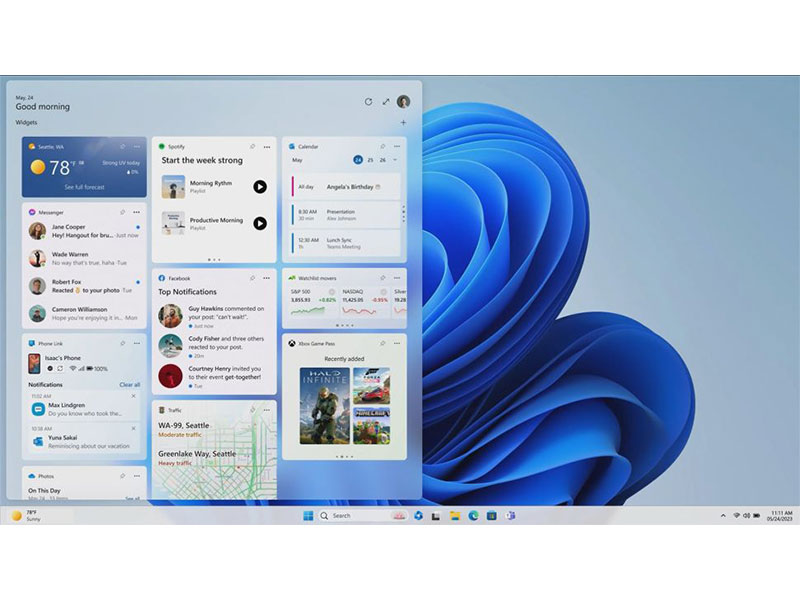
Task: Open File Explorer from taskbar
Action: tap(455, 516)
